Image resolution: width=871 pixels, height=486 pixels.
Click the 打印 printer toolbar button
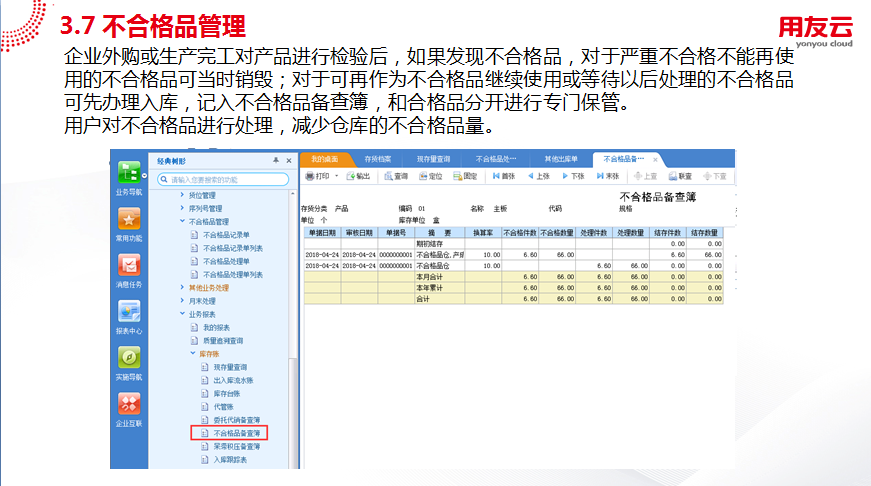point(316,176)
